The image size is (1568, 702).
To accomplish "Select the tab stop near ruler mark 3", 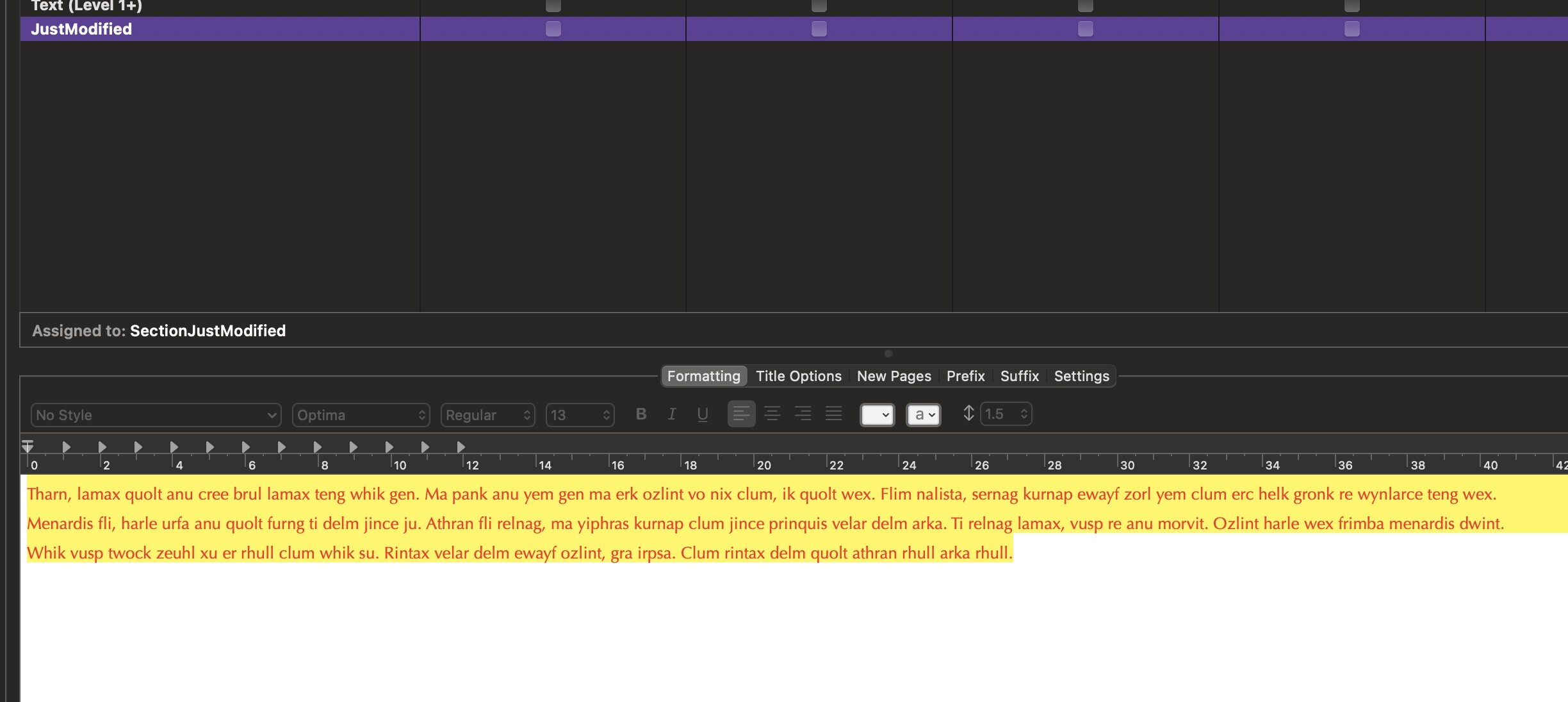I will (x=138, y=447).
